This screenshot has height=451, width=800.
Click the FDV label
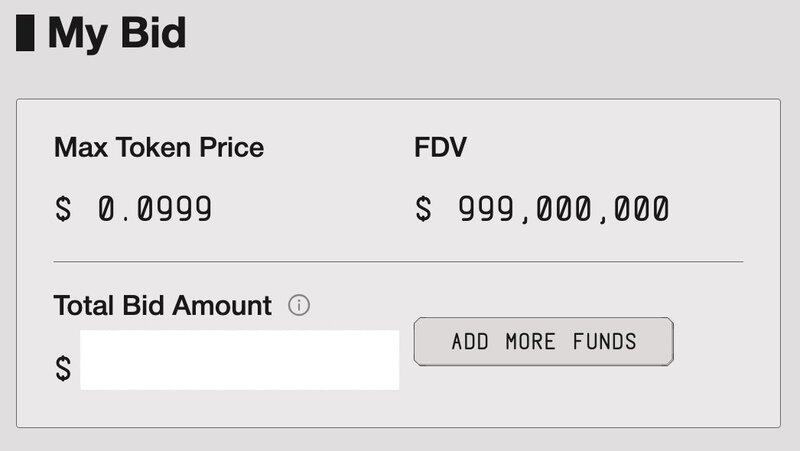pyautogui.click(x=440, y=149)
